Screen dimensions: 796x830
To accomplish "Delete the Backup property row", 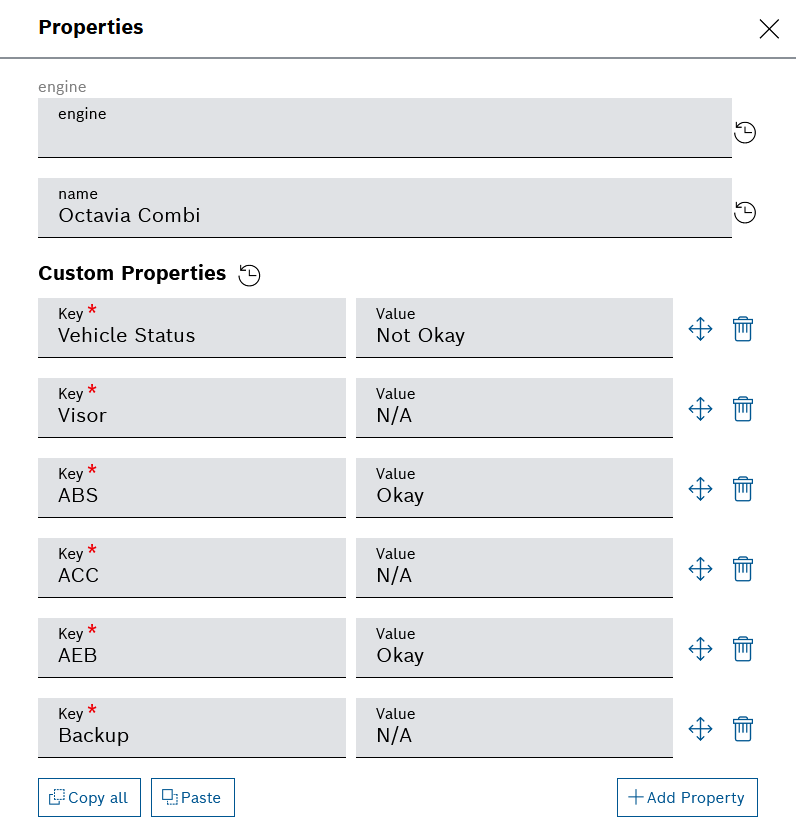I will click(742, 728).
